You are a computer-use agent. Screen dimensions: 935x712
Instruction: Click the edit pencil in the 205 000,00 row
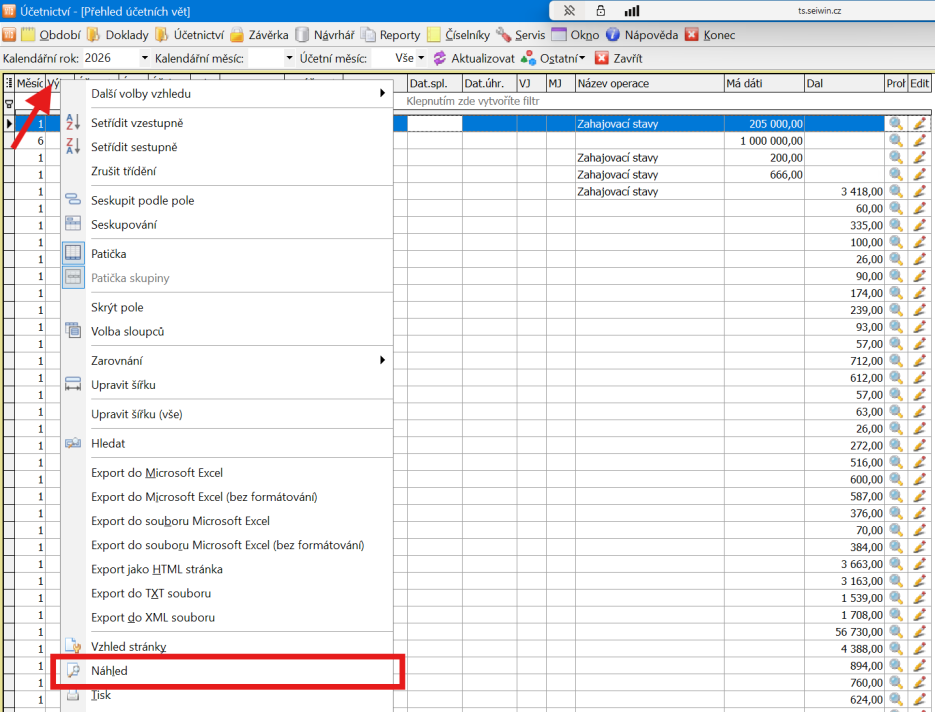click(919, 123)
